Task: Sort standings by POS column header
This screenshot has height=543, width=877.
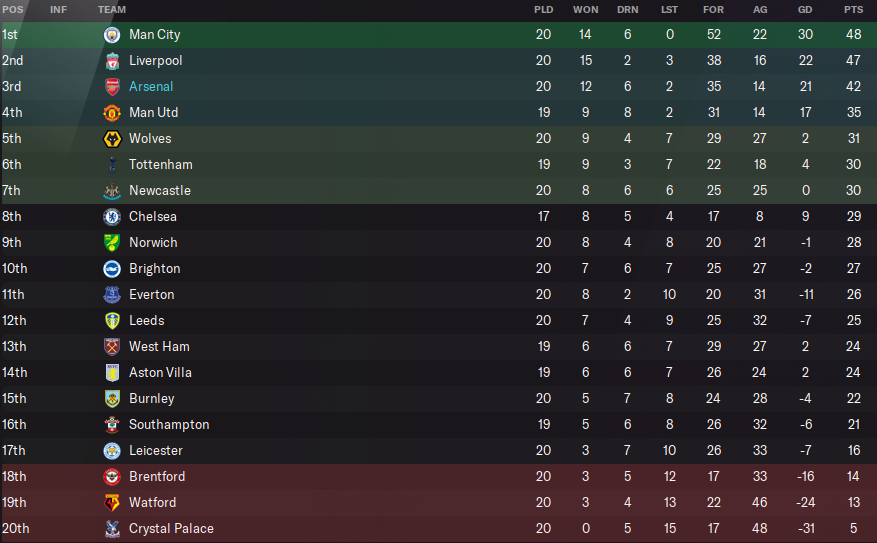Action: (x=11, y=9)
